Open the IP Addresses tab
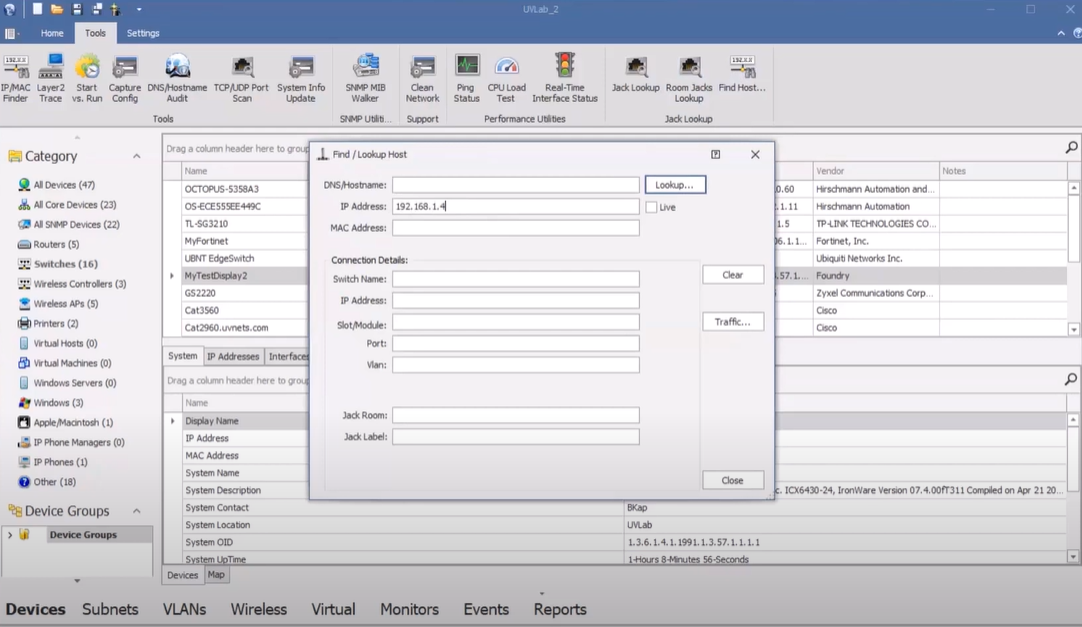 coord(233,357)
